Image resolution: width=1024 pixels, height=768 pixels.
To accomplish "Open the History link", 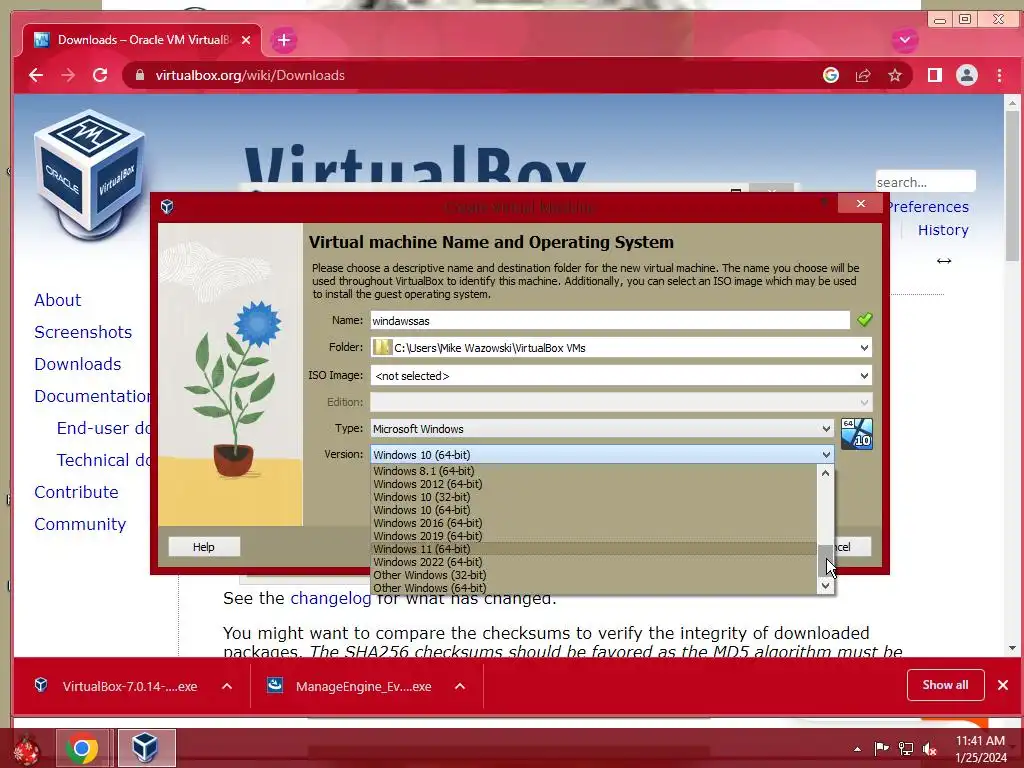I will click(943, 230).
